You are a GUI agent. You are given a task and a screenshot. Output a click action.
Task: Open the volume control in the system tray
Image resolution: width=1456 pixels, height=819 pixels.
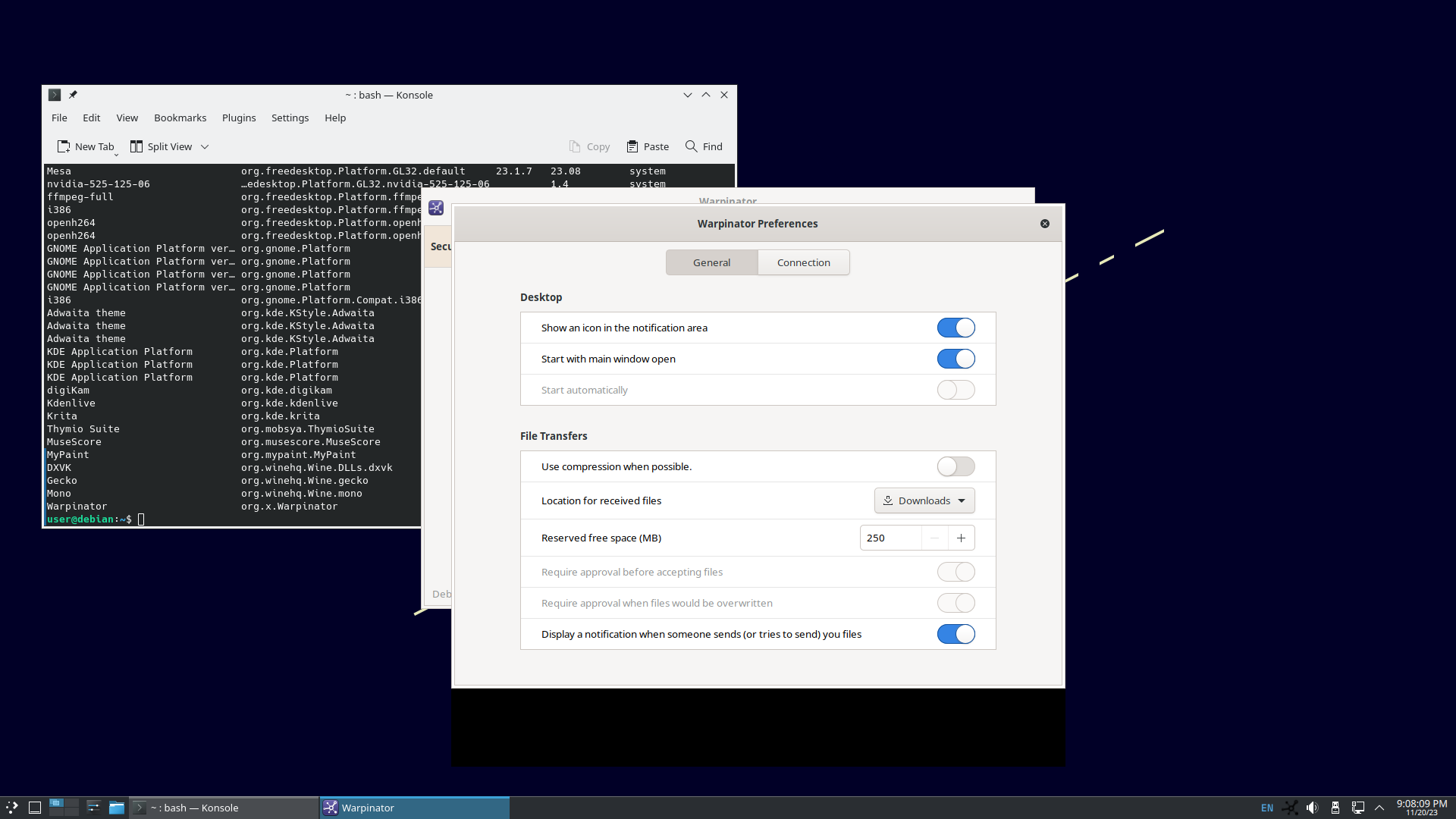click(x=1312, y=808)
